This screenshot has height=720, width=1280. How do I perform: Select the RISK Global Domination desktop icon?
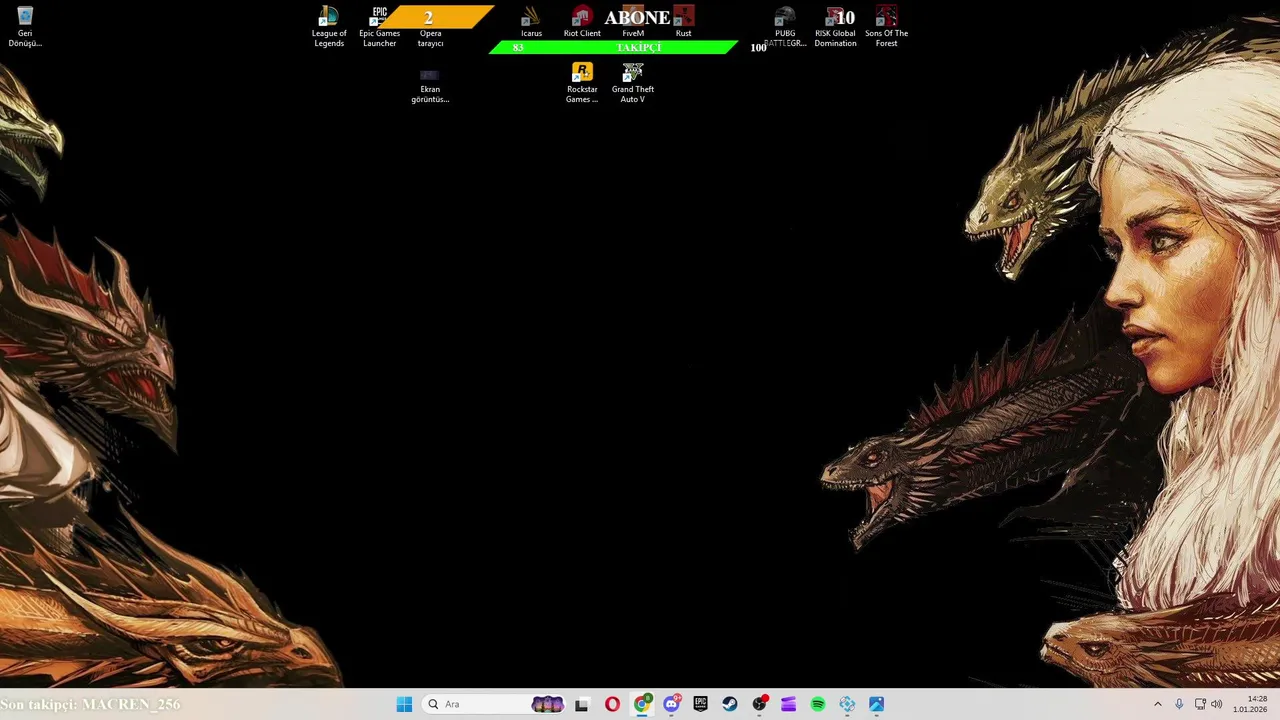pos(836,27)
